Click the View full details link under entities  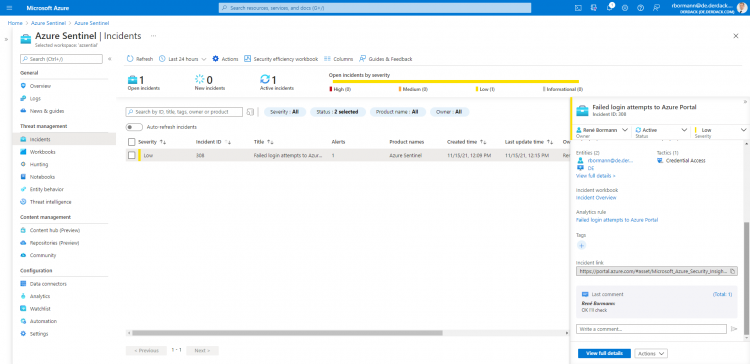pyautogui.click(x=596, y=176)
